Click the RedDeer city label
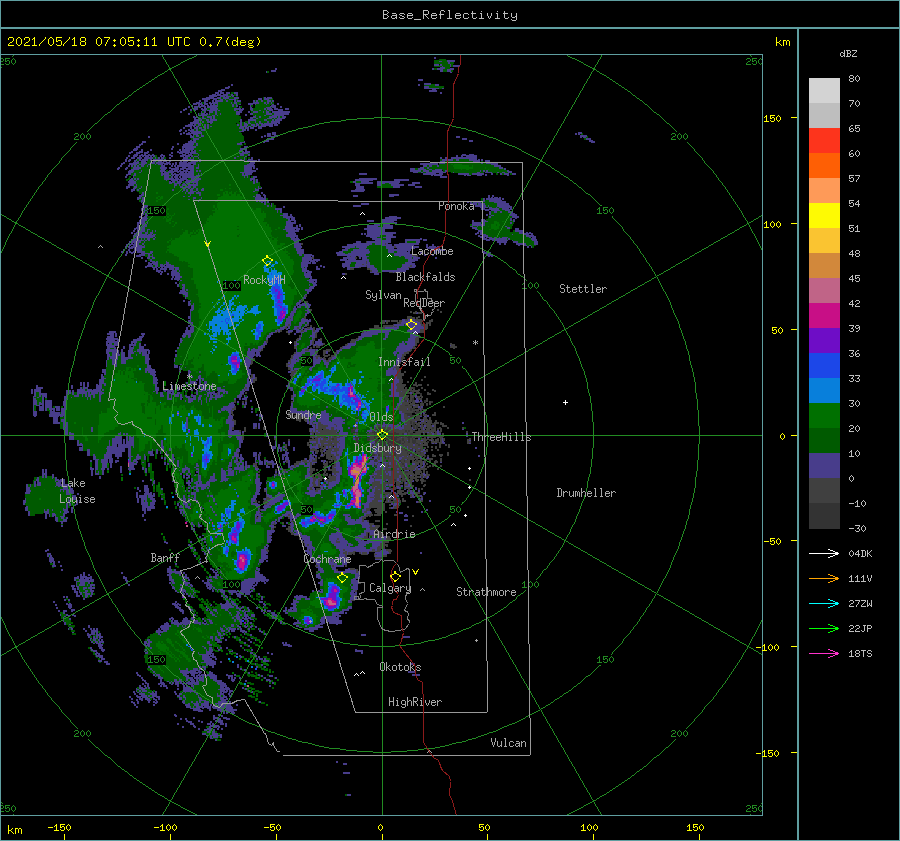Image resolution: width=900 pixels, height=841 pixels. (424, 303)
